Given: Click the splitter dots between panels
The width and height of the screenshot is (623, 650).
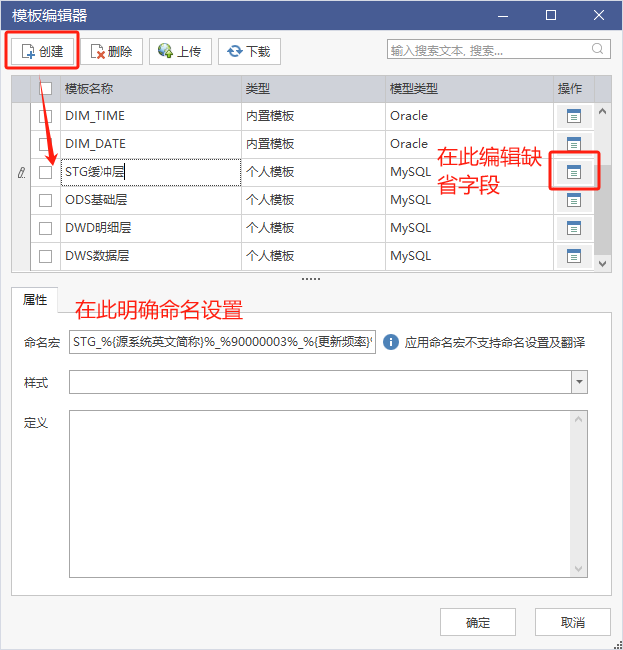Looking at the screenshot, I should coord(311,279).
